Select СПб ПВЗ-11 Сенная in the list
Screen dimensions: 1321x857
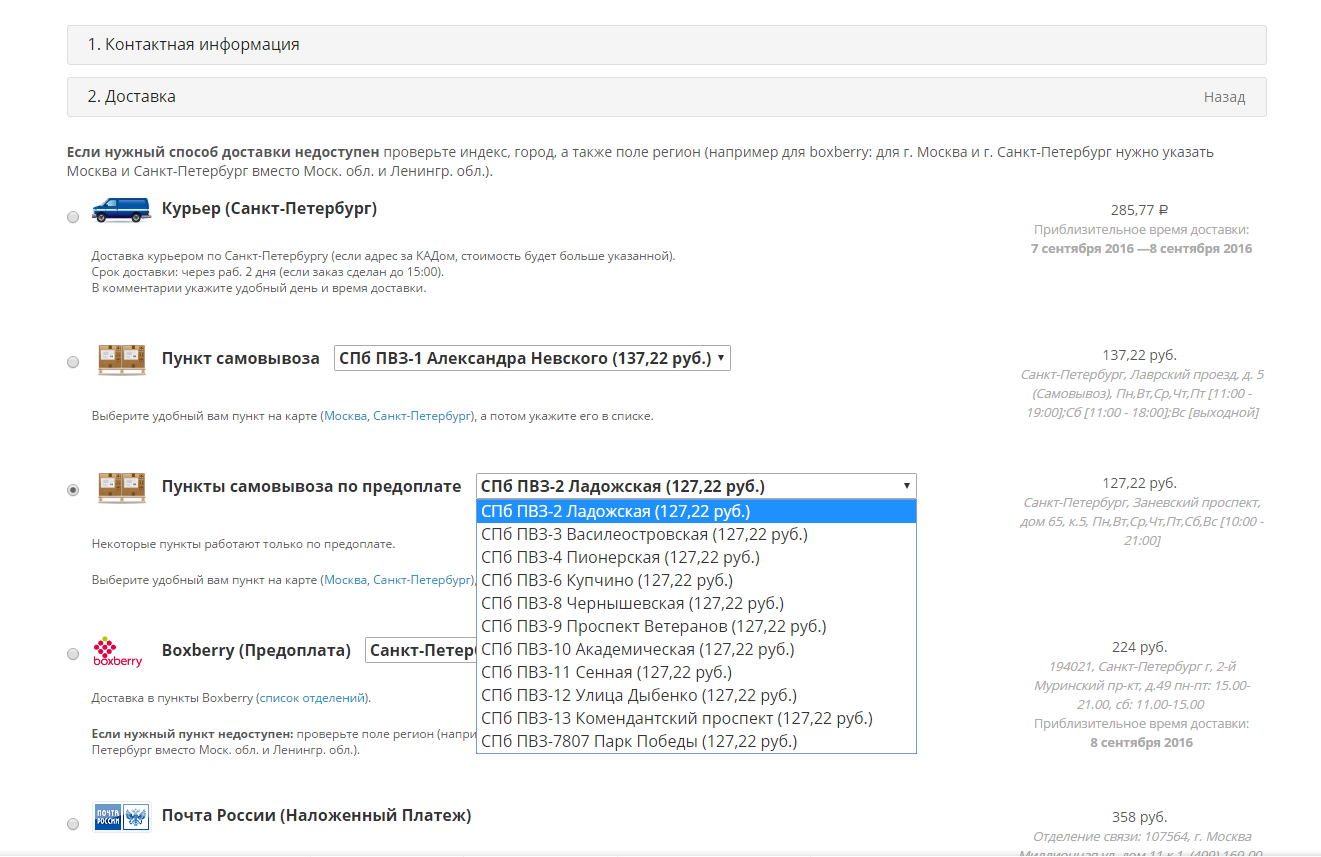[606, 673]
